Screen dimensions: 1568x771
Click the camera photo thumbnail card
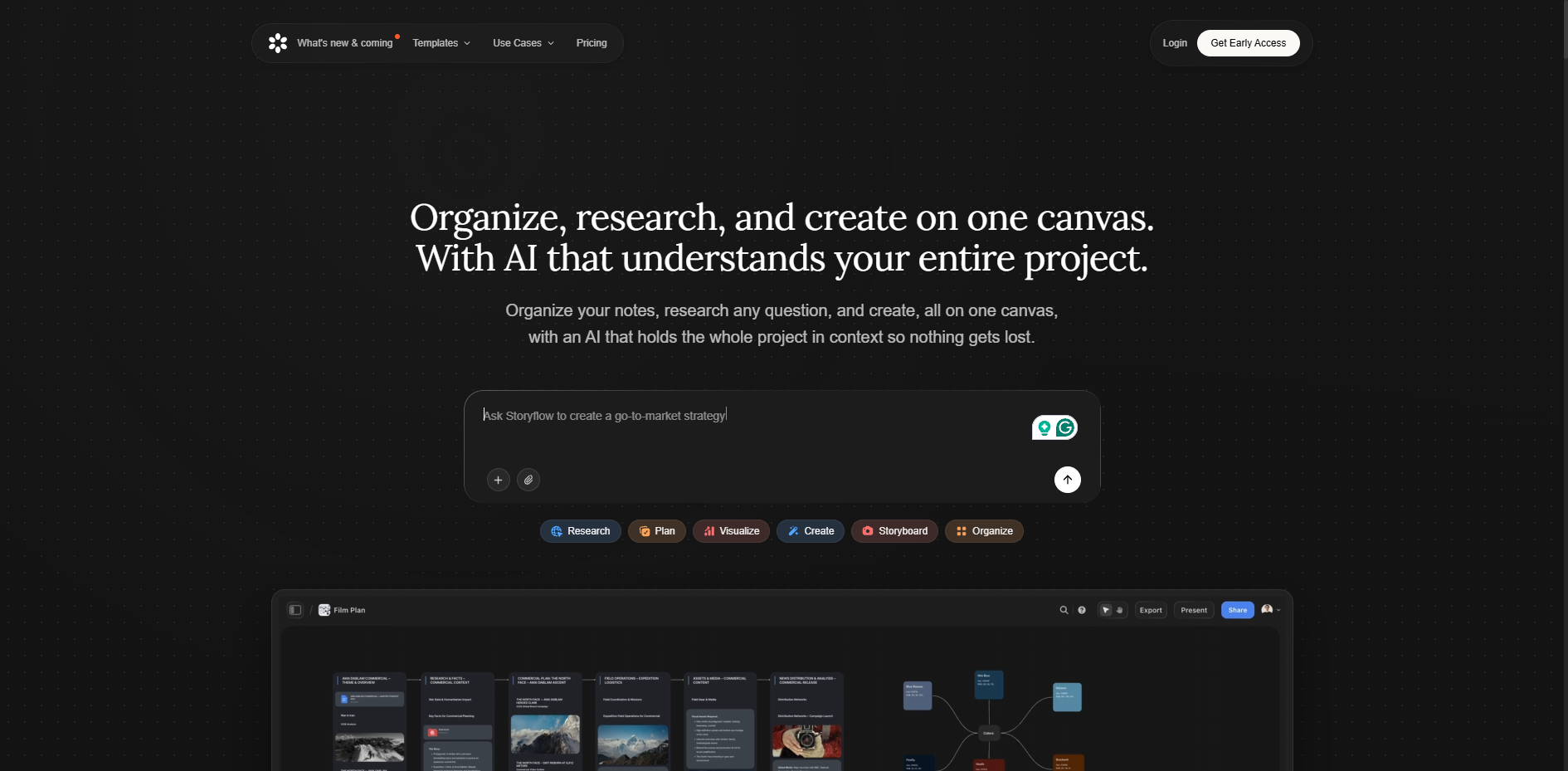point(806,740)
